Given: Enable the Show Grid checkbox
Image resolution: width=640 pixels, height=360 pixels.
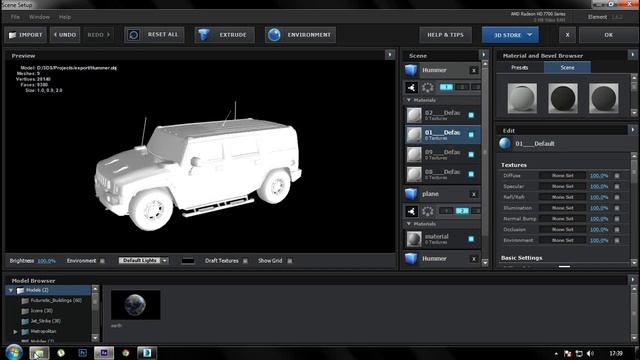Looking at the screenshot, I should click(289, 261).
